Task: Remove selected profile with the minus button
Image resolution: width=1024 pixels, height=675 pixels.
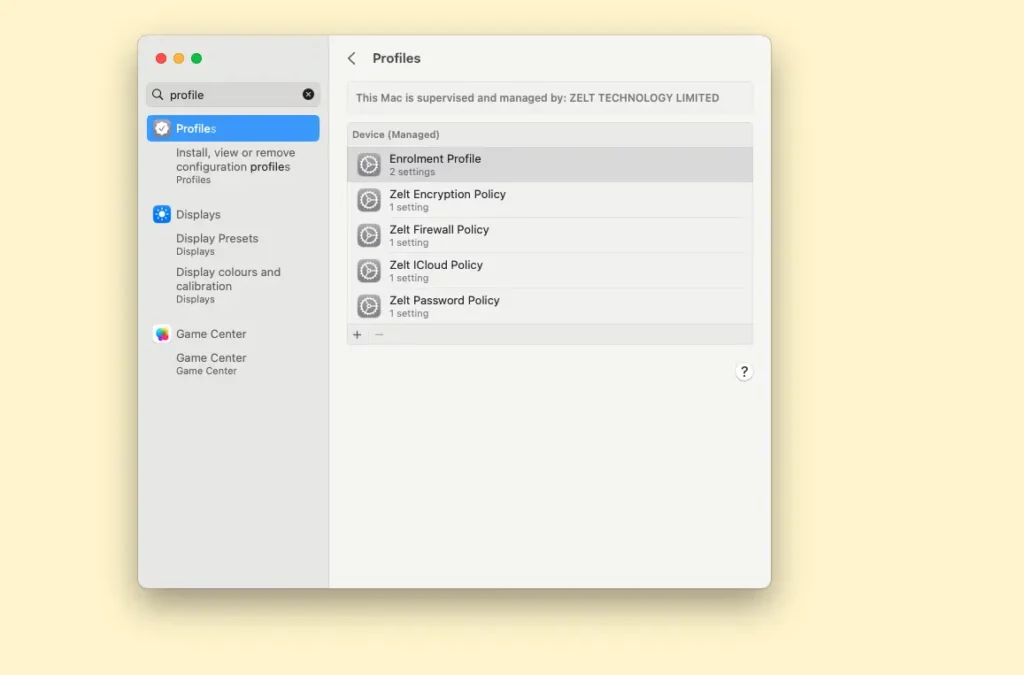Action: (x=379, y=335)
